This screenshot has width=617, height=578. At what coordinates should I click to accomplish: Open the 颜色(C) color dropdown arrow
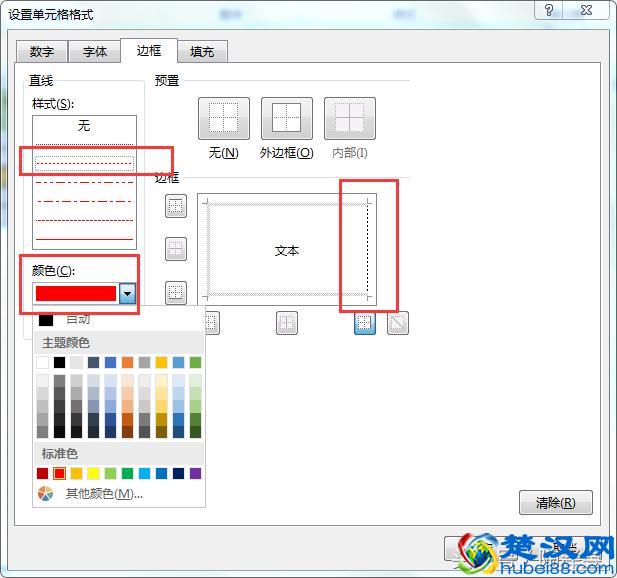(x=127, y=294)
